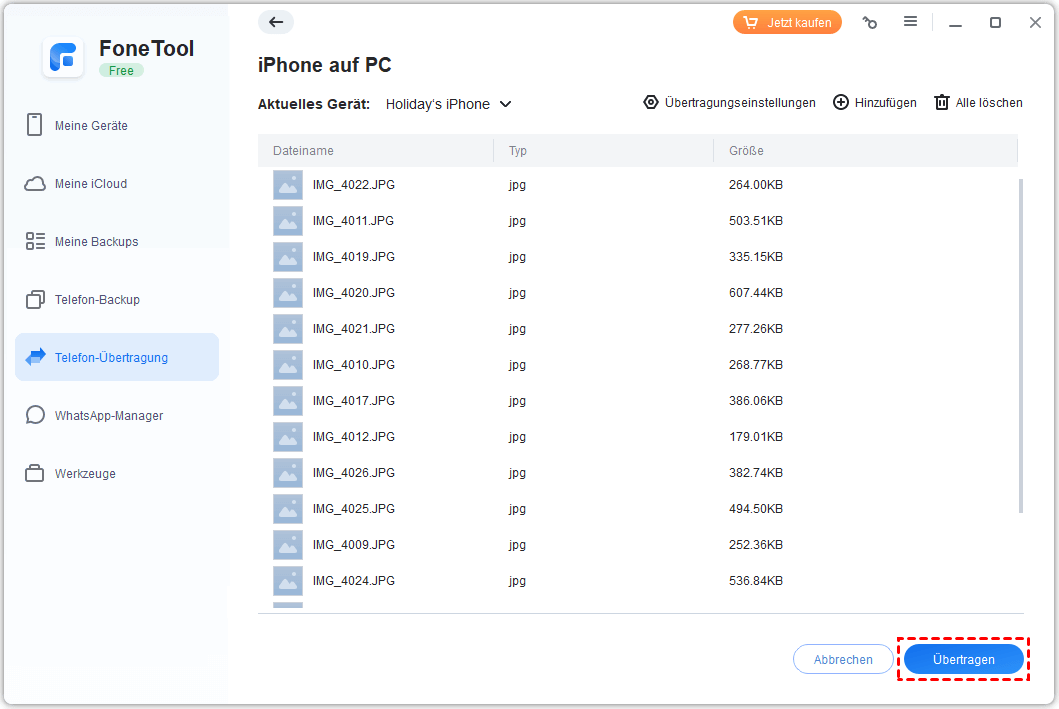
Task: Open the hamburger menu icon
Action: click(x=910, y=22)
